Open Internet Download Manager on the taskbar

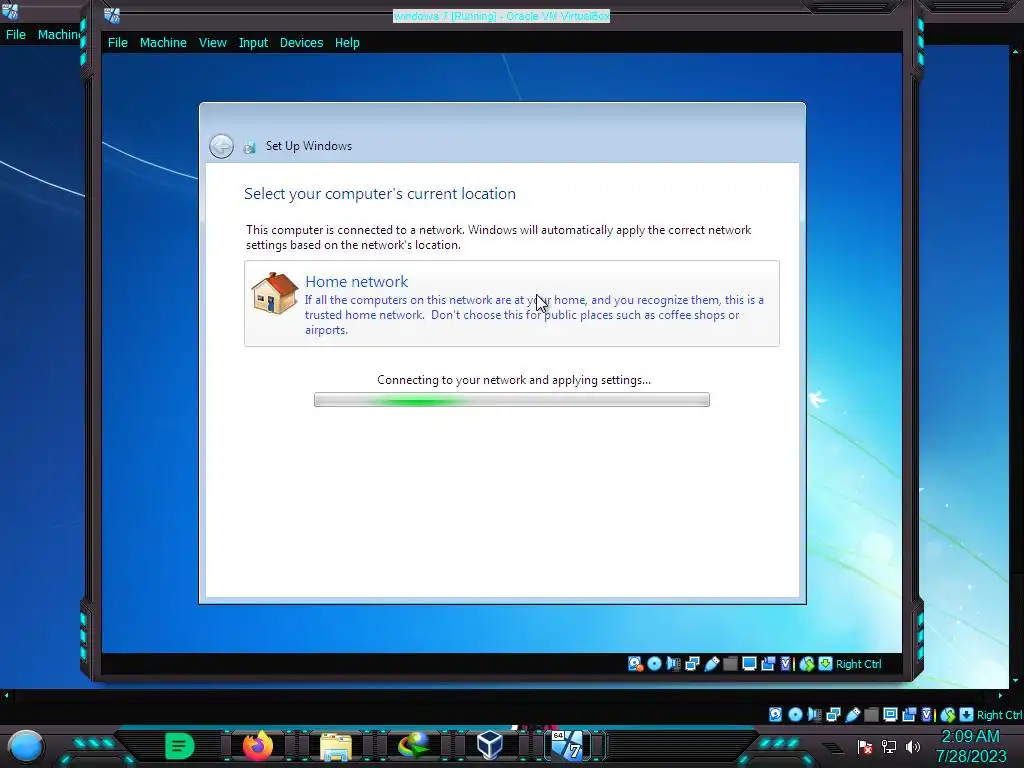(414, 746)
